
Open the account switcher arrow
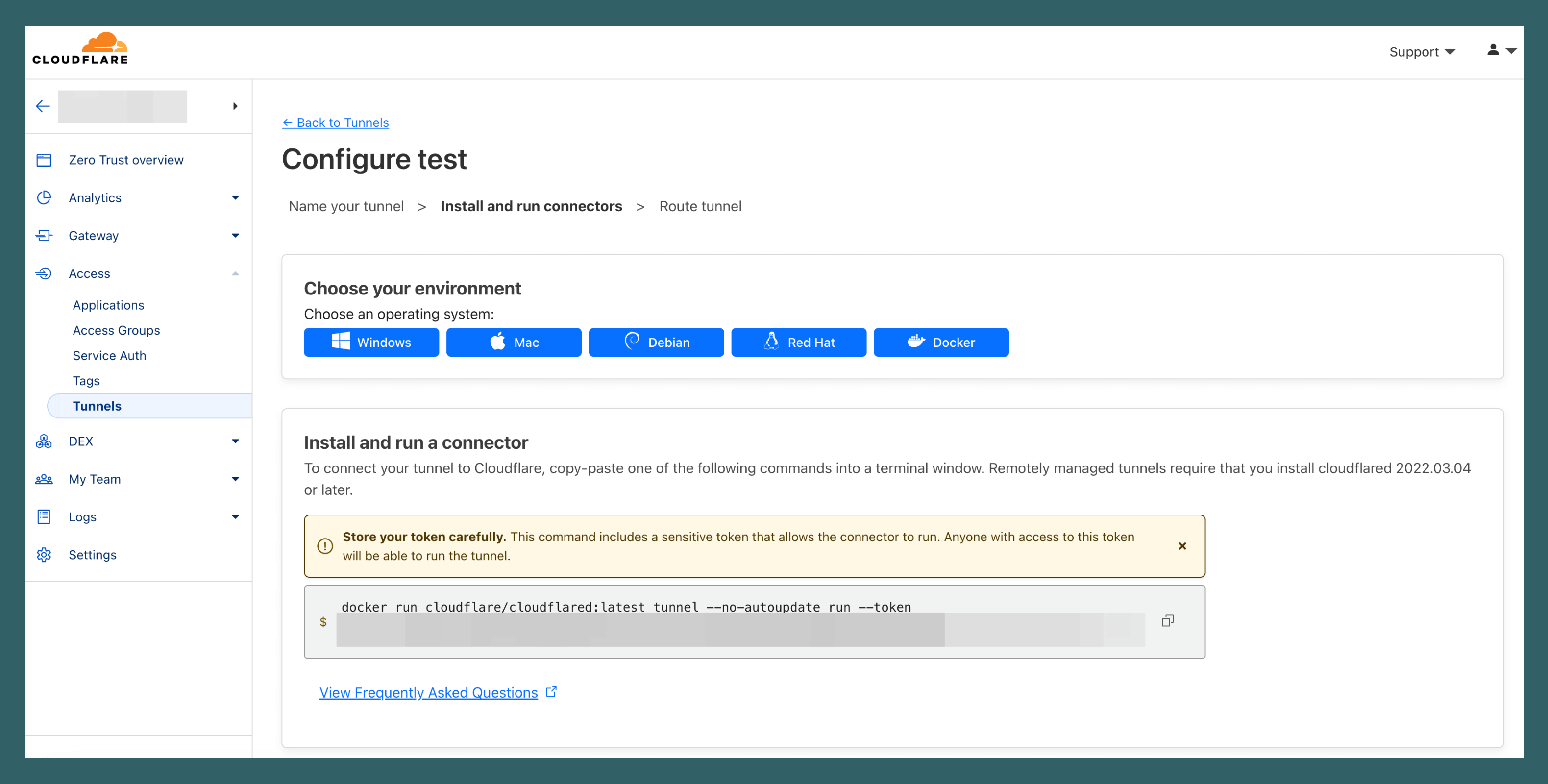[x=235, y=106]
